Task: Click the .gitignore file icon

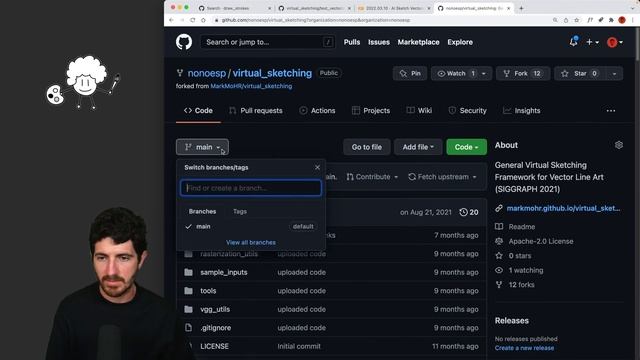Action: tap(188, 328)
